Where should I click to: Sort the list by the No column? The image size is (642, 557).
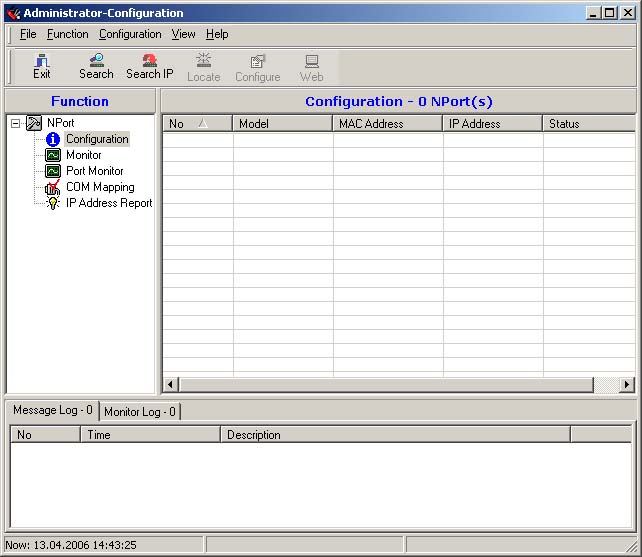tap(197, 124)
